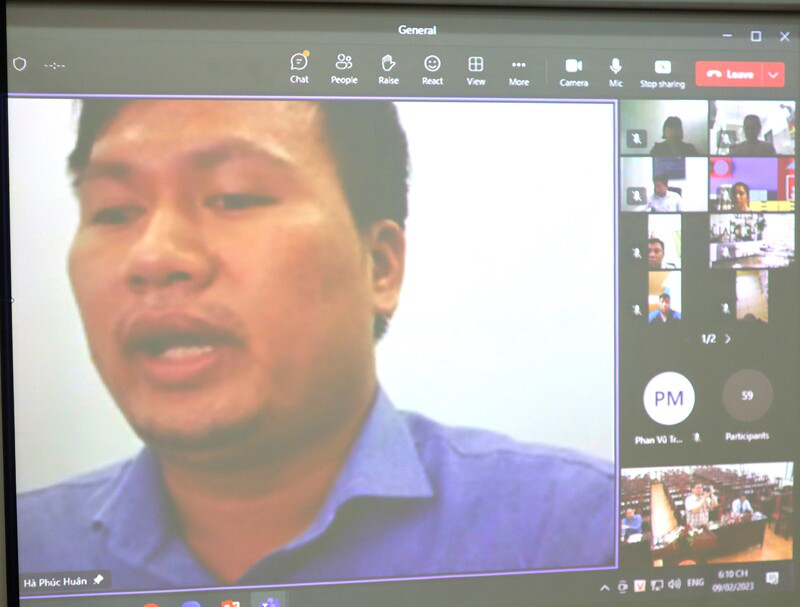Click the pin icon beside Hà Phúc Huân
The image size is (800, 607).
coord(98,580)
